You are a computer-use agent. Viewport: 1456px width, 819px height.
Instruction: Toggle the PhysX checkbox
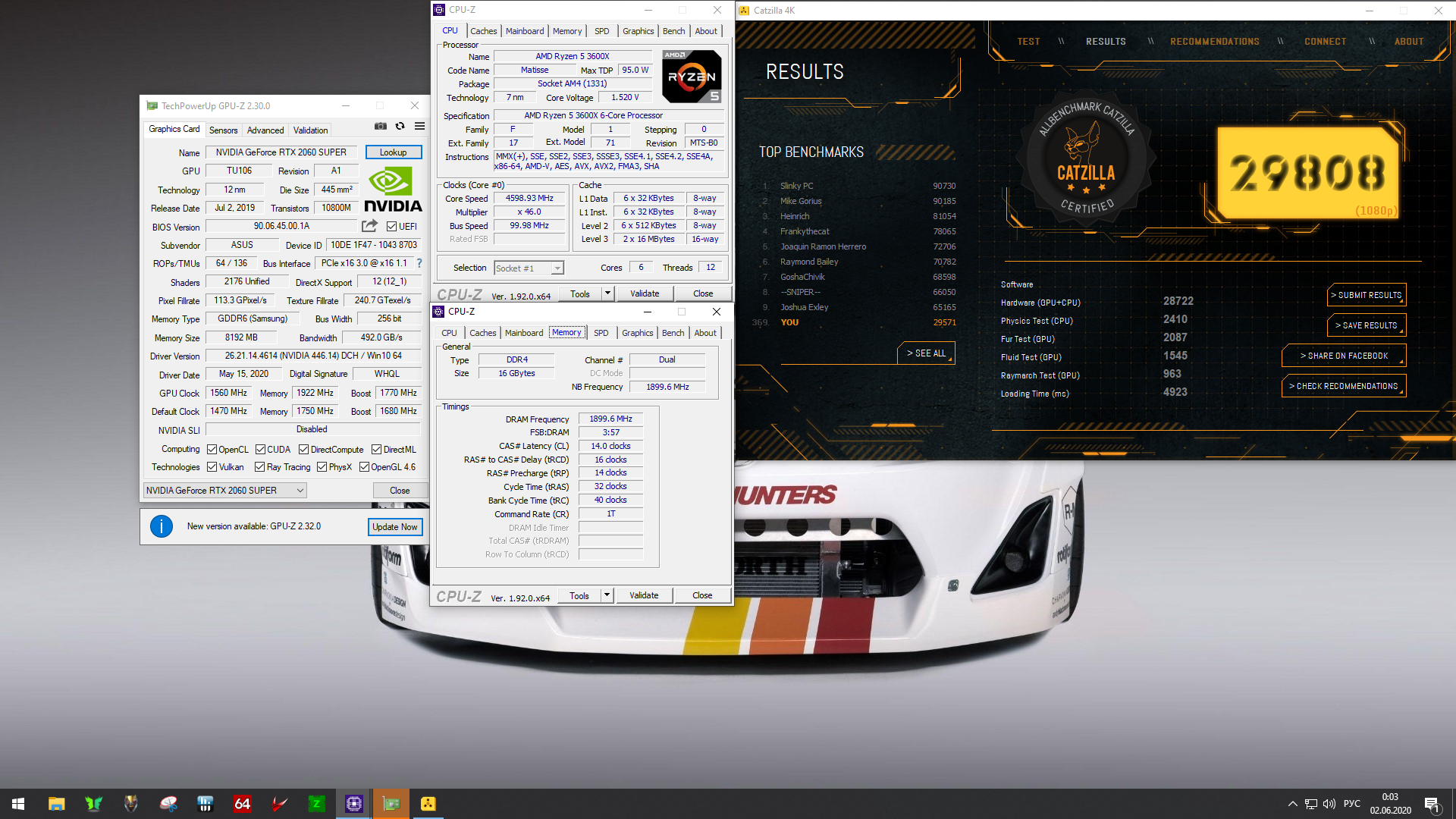pyautogui.click(x=322, y=467)
